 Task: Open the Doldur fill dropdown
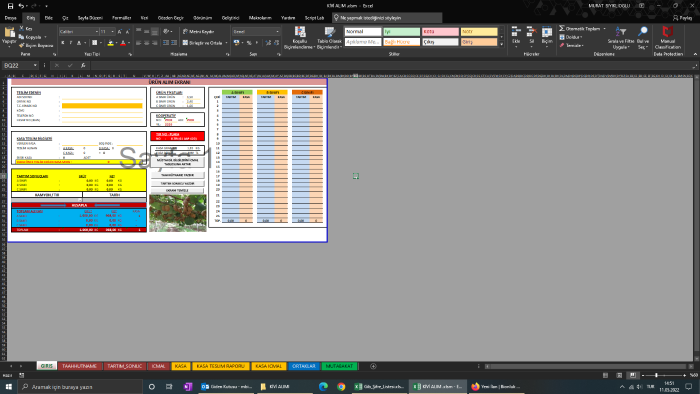pos(571,37)
